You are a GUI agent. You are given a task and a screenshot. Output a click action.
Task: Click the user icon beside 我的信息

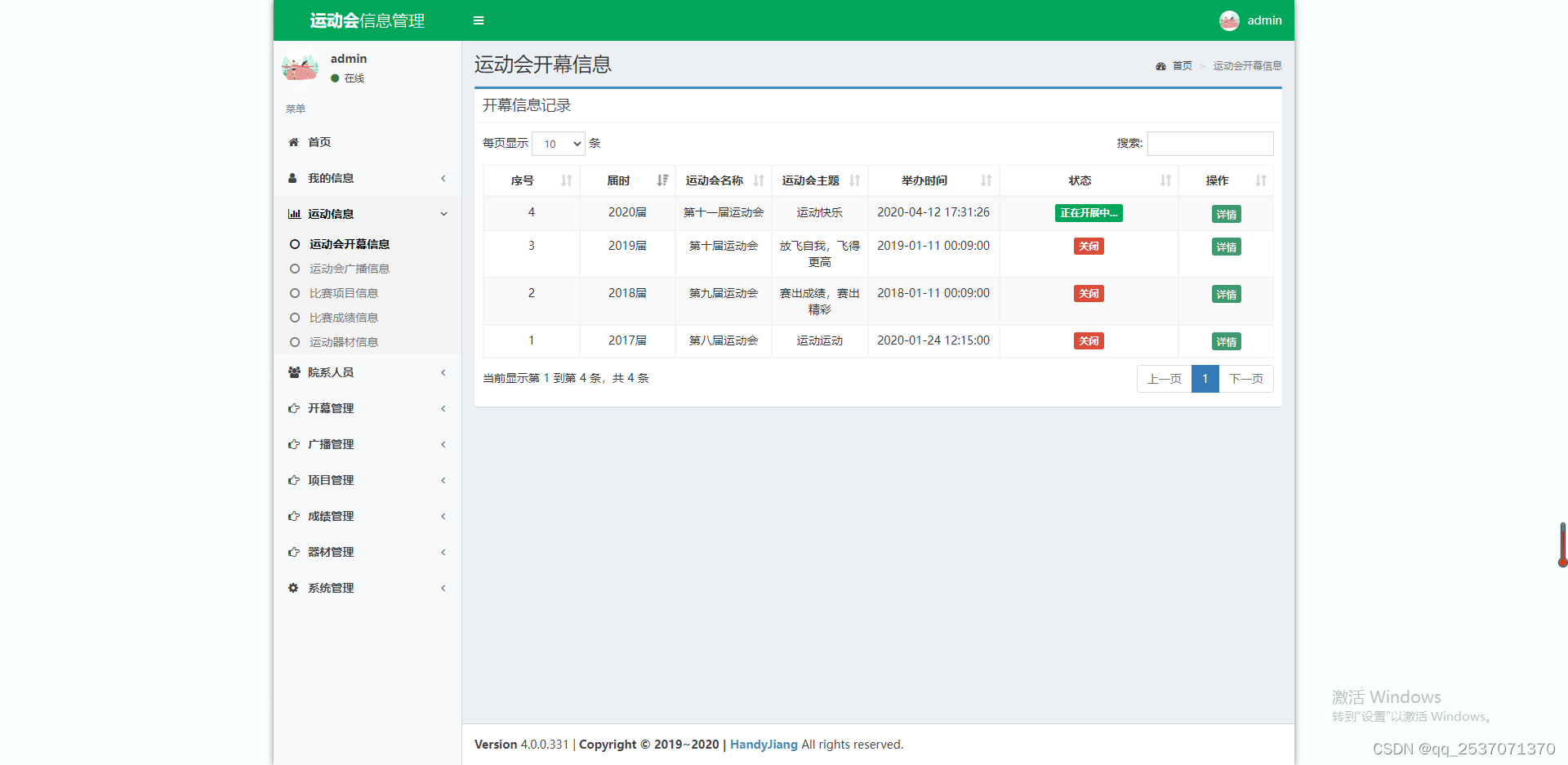(x=292, y=178)
